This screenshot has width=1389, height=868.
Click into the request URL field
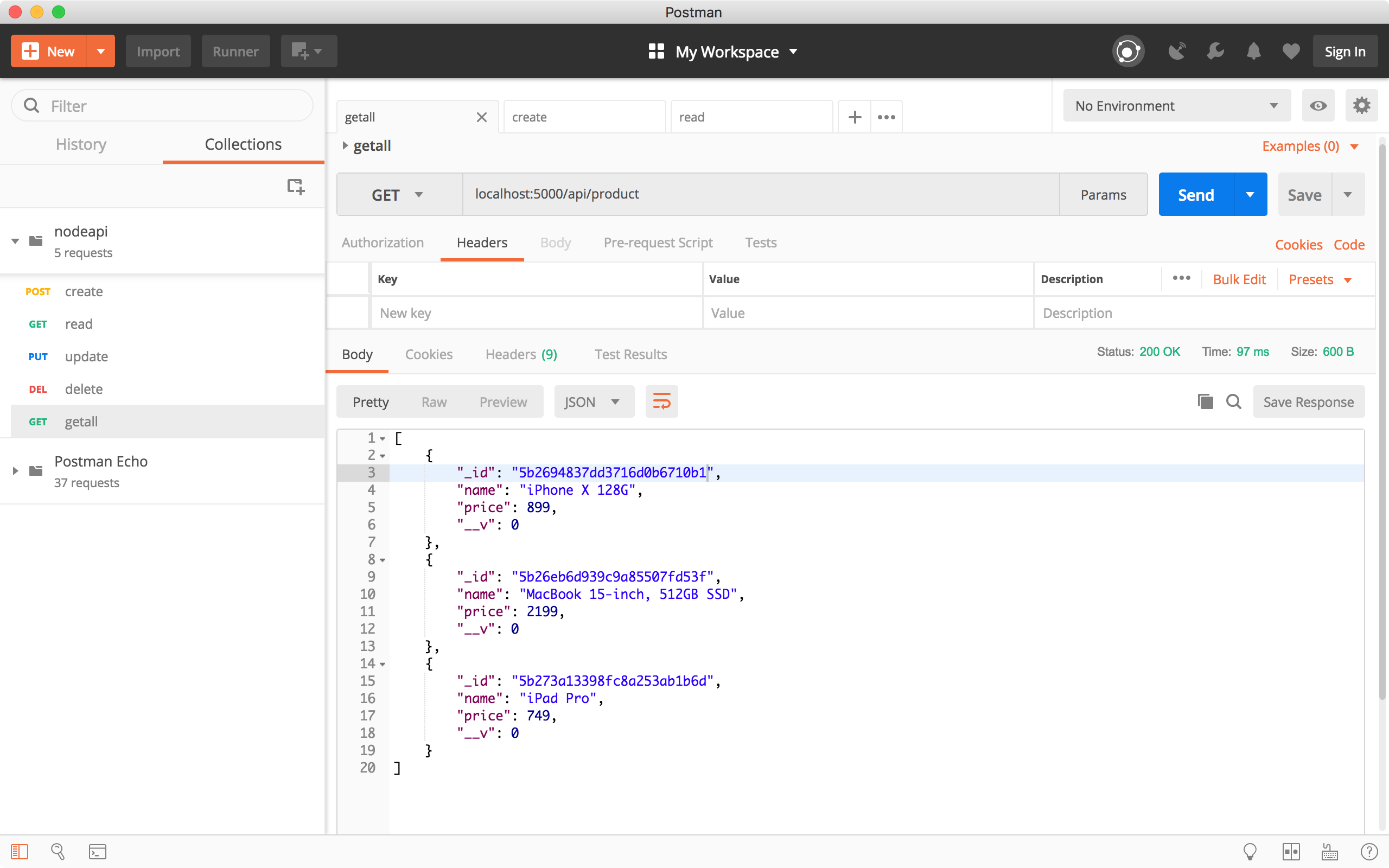pos(761,195)
